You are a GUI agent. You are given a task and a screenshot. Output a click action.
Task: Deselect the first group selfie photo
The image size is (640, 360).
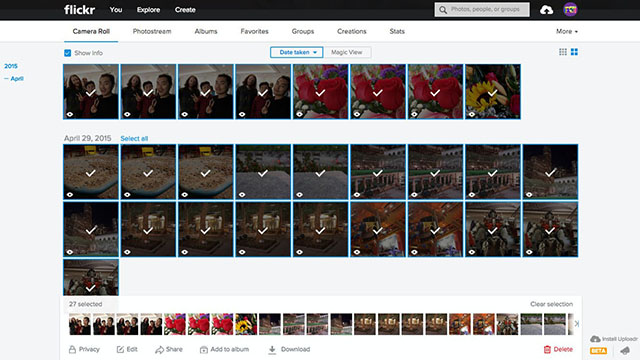pyautogui.click(x=91, y=91)
